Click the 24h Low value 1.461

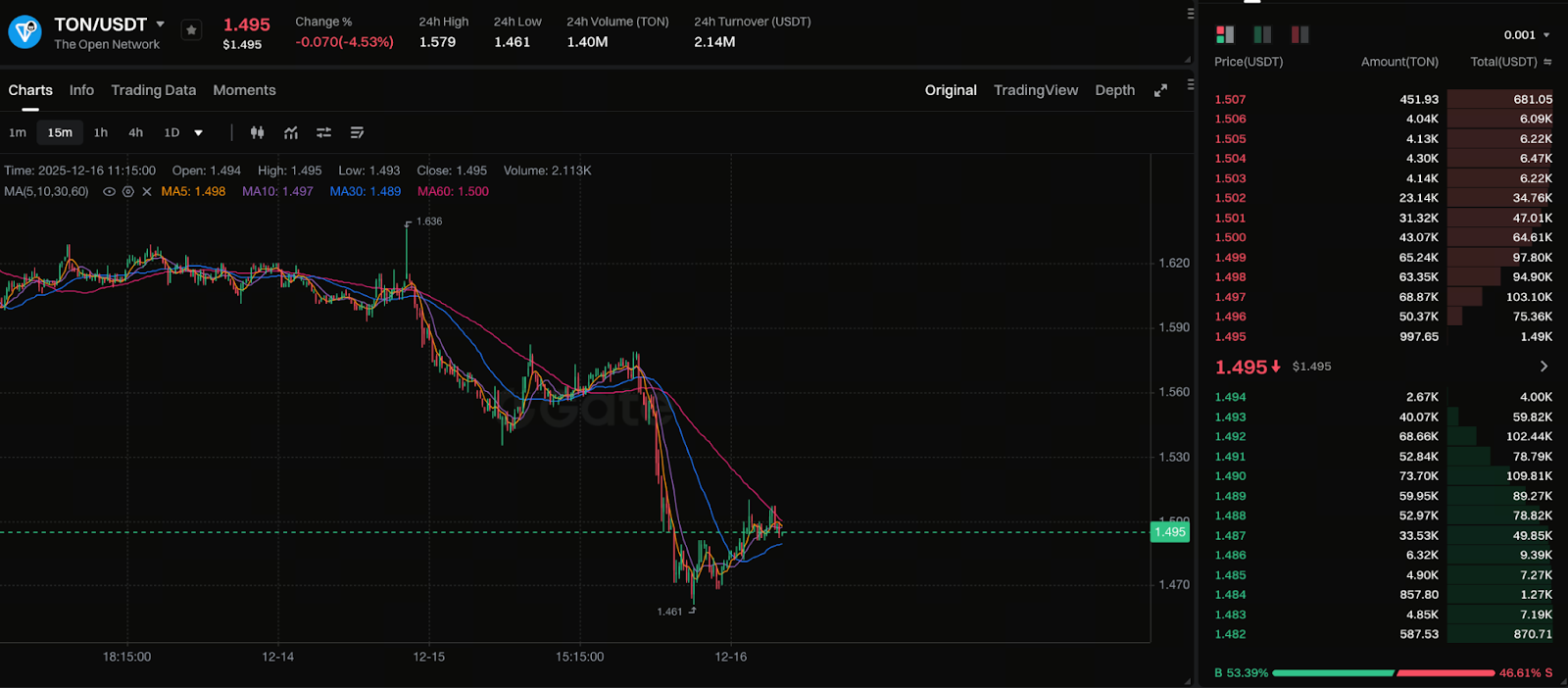pyautogui.click(x=512, y=42)
